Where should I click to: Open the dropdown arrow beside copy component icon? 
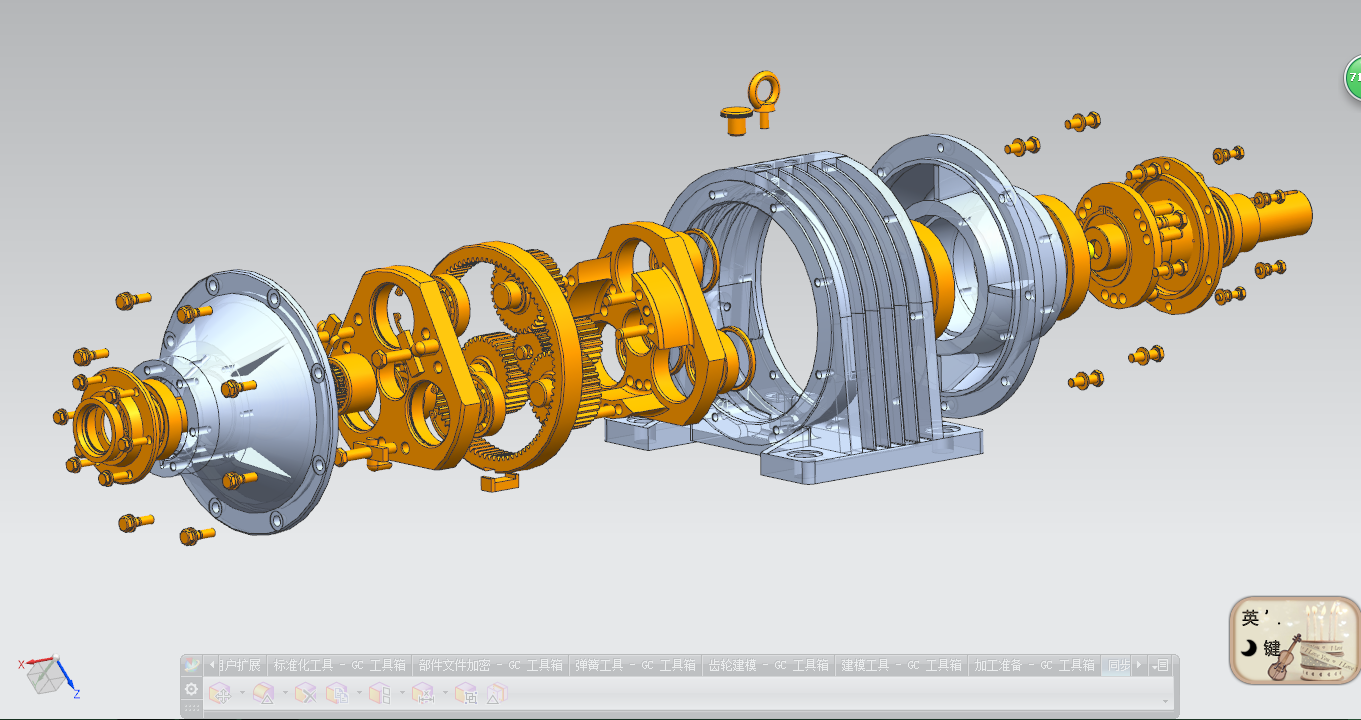(x=359, y=692)
